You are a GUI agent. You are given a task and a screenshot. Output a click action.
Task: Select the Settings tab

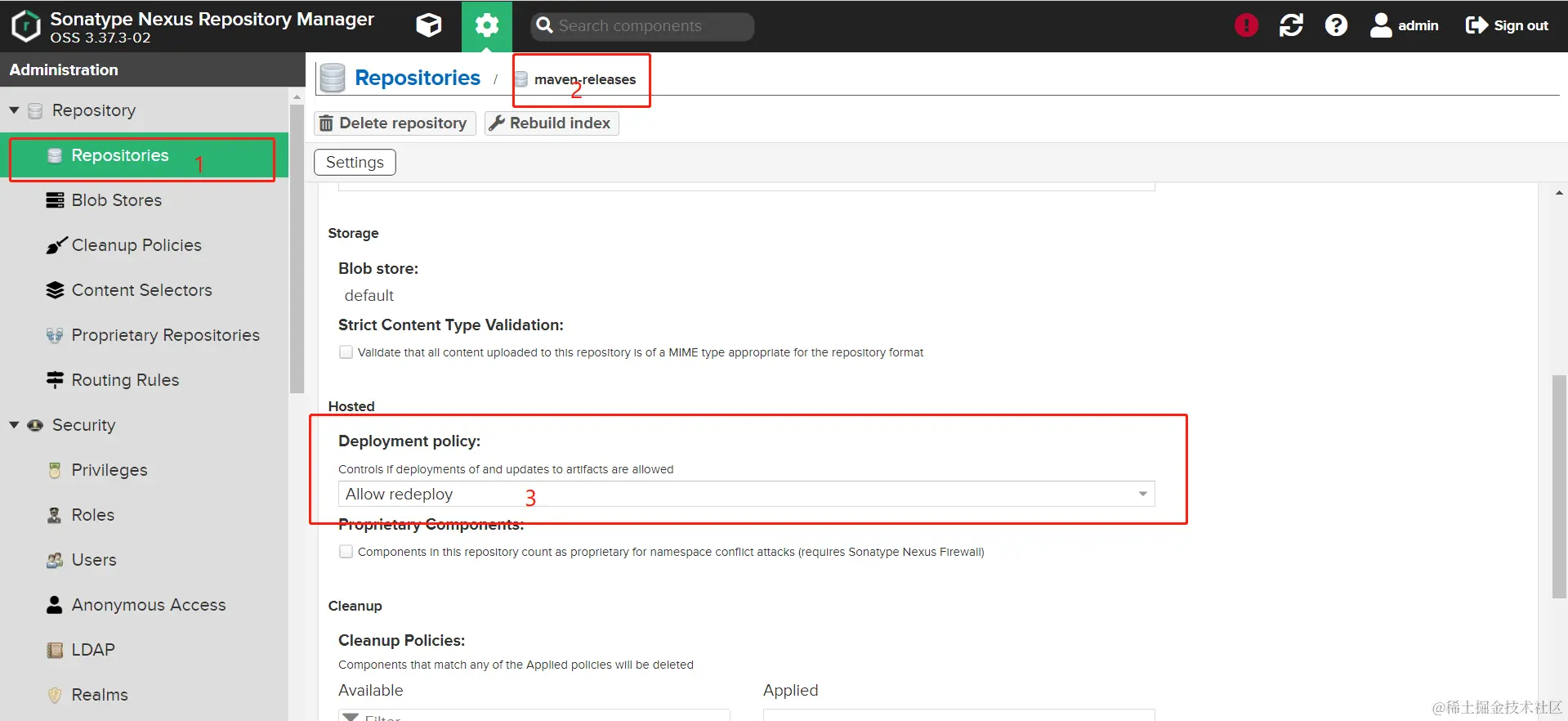point(355,162)
